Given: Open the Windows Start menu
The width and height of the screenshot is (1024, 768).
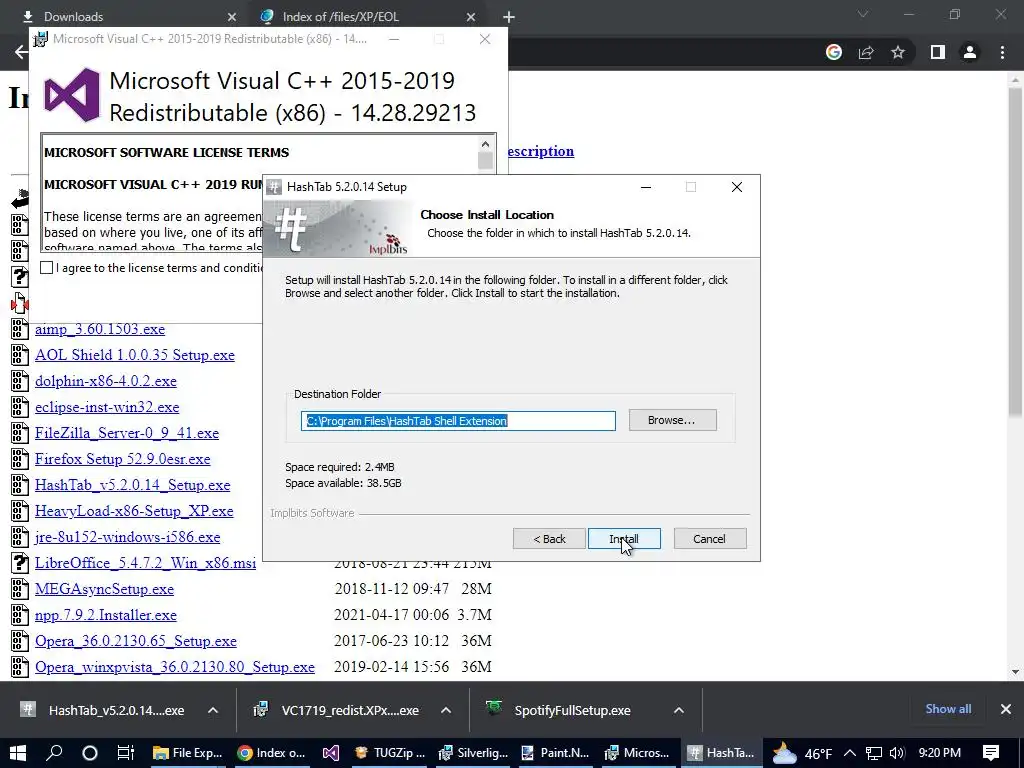Looking at the screenshot, I should pos(18,753).
